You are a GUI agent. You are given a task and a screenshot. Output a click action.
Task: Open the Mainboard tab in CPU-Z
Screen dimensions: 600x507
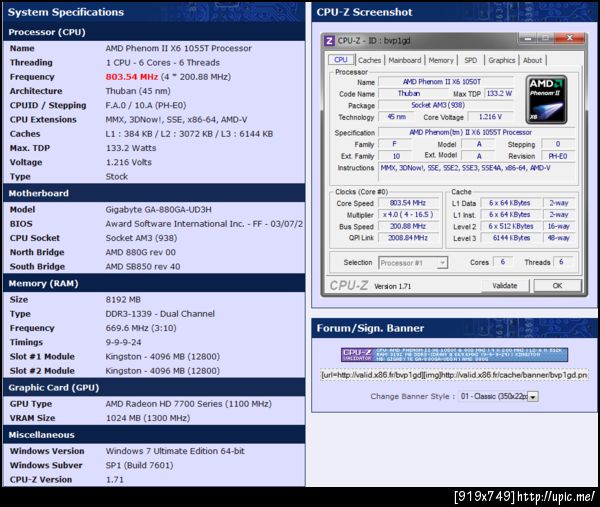click(x=404, y=60)
